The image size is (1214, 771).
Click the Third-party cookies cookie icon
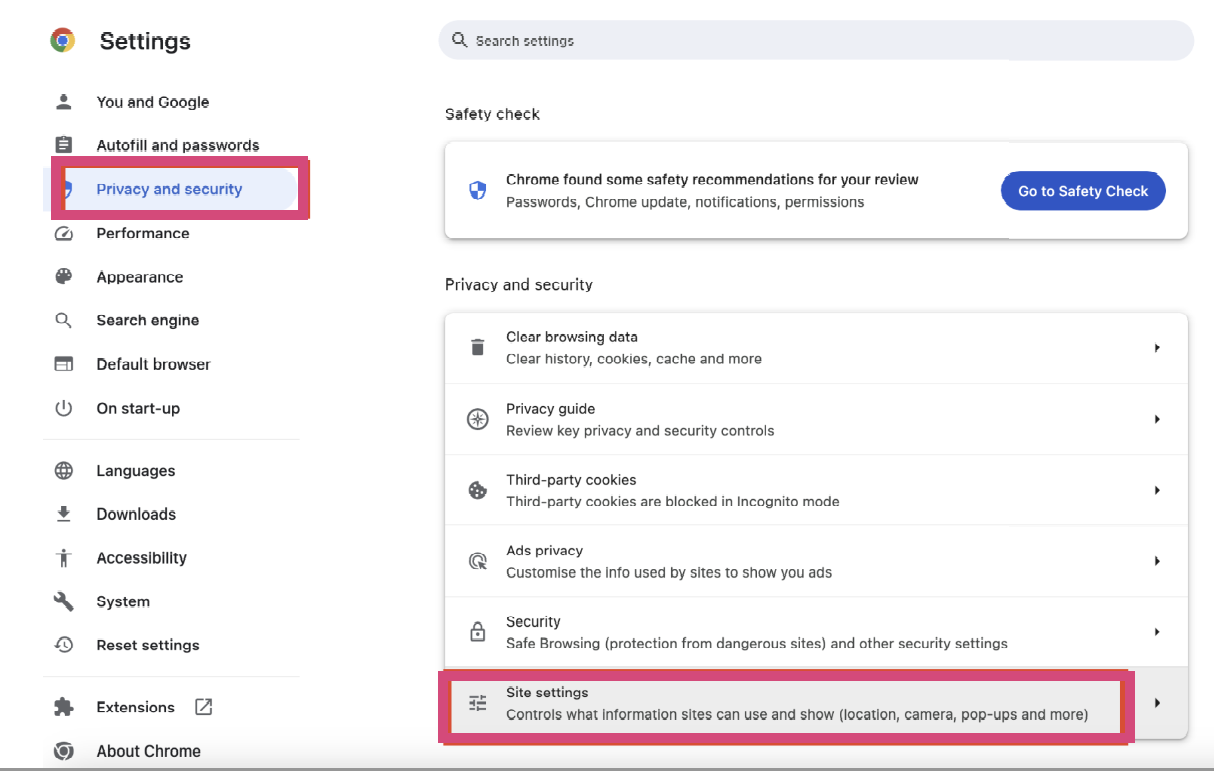478,490
